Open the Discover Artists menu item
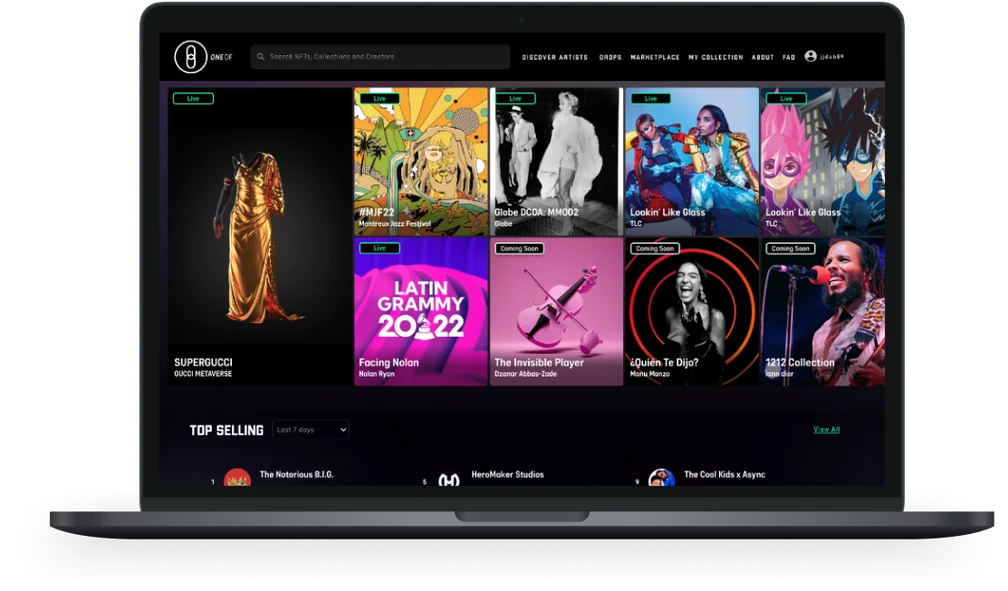 coord(555,57)
